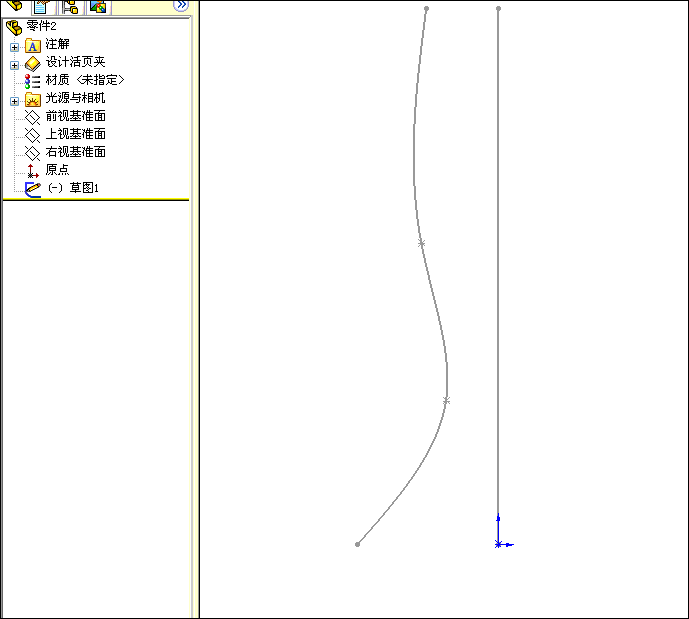
Task: Select the 设计活页夹 label
Action: [x=76, y=62]
